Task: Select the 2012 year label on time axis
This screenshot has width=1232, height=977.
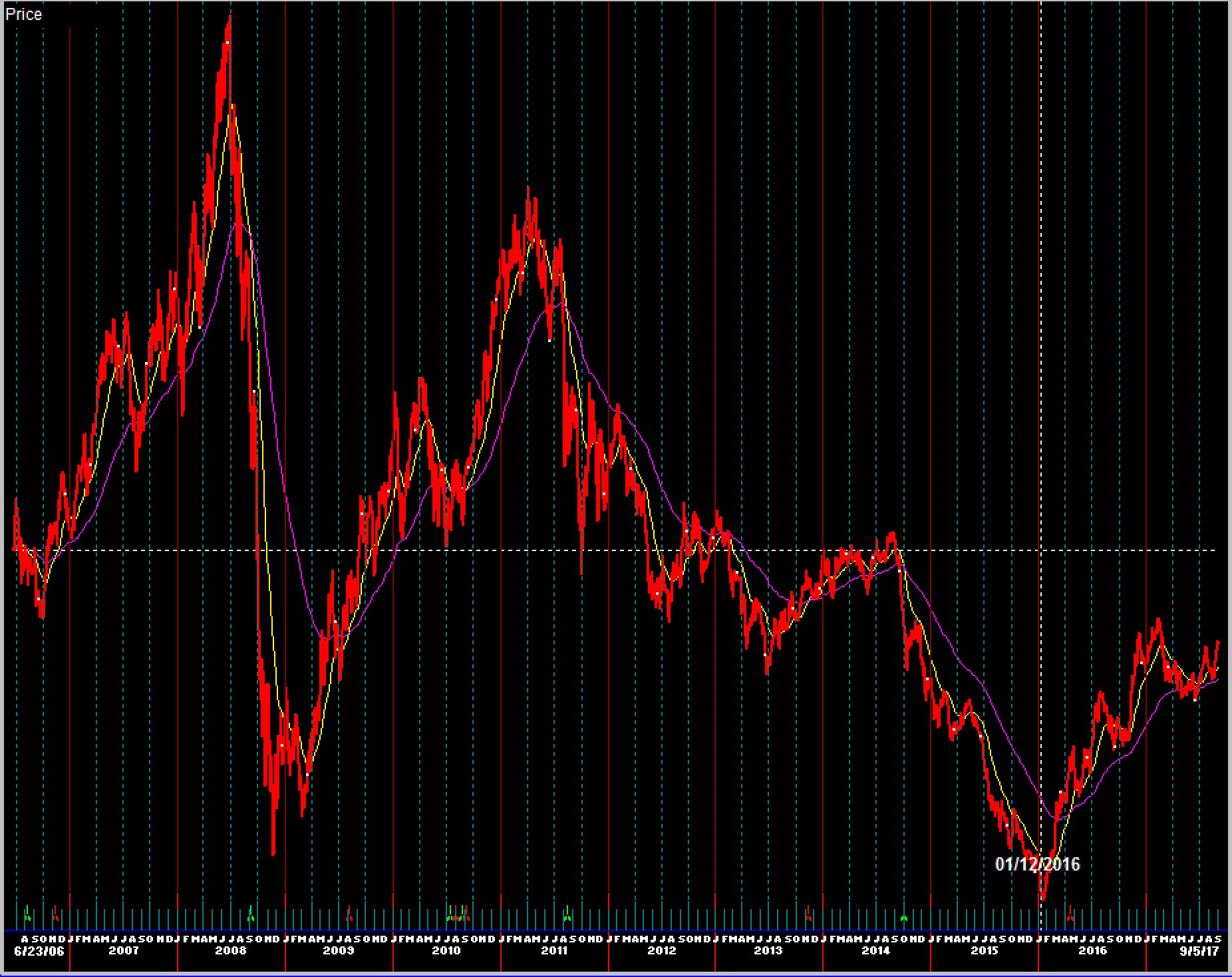Action: [662, 950]
